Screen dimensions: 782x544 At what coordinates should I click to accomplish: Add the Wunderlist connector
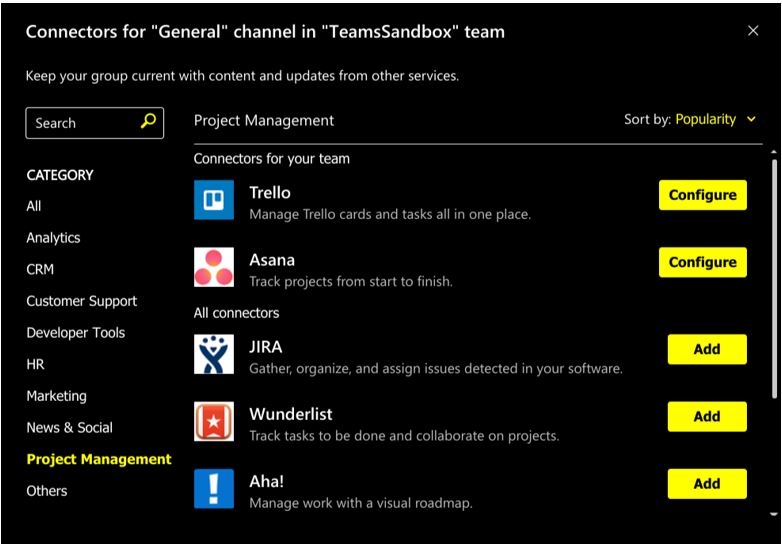point(707,416)
